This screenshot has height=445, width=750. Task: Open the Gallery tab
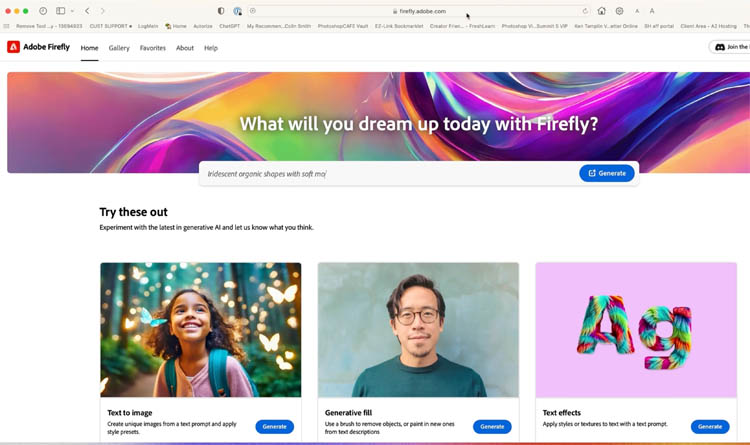click(119, 48)
